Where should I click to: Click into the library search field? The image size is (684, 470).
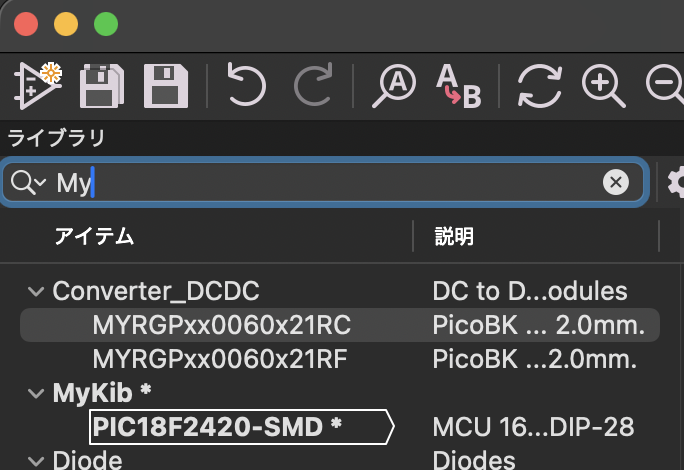[323, 182]
